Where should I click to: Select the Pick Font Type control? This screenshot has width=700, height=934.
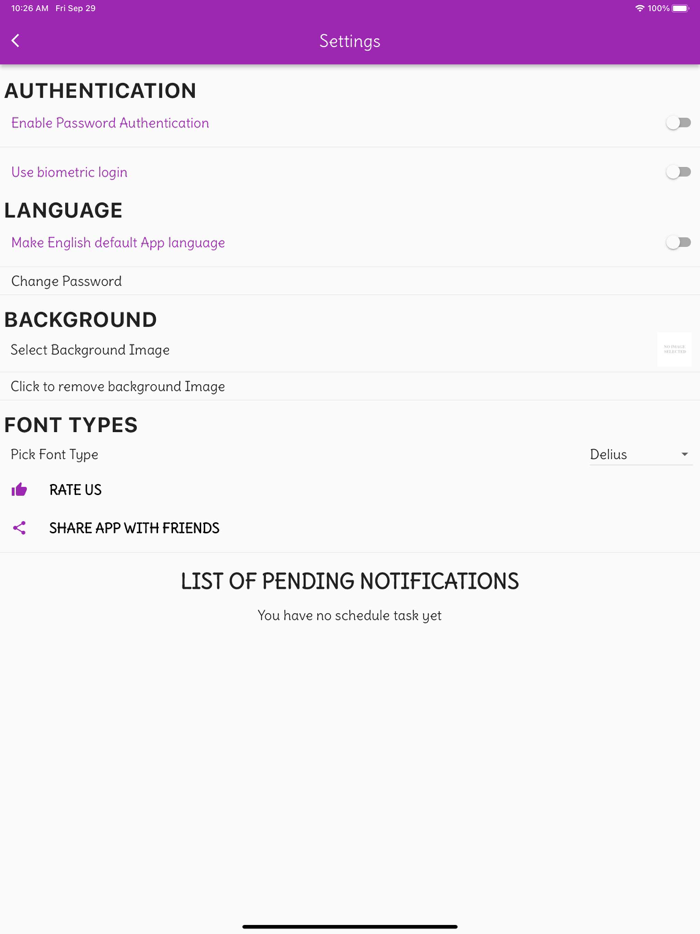(53, 454)
